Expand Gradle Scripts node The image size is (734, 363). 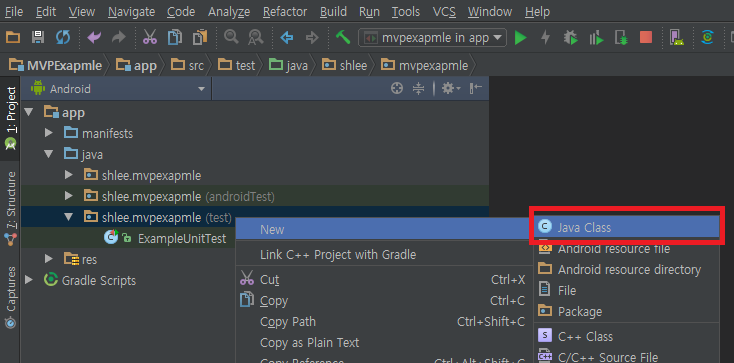pos(29,280)
